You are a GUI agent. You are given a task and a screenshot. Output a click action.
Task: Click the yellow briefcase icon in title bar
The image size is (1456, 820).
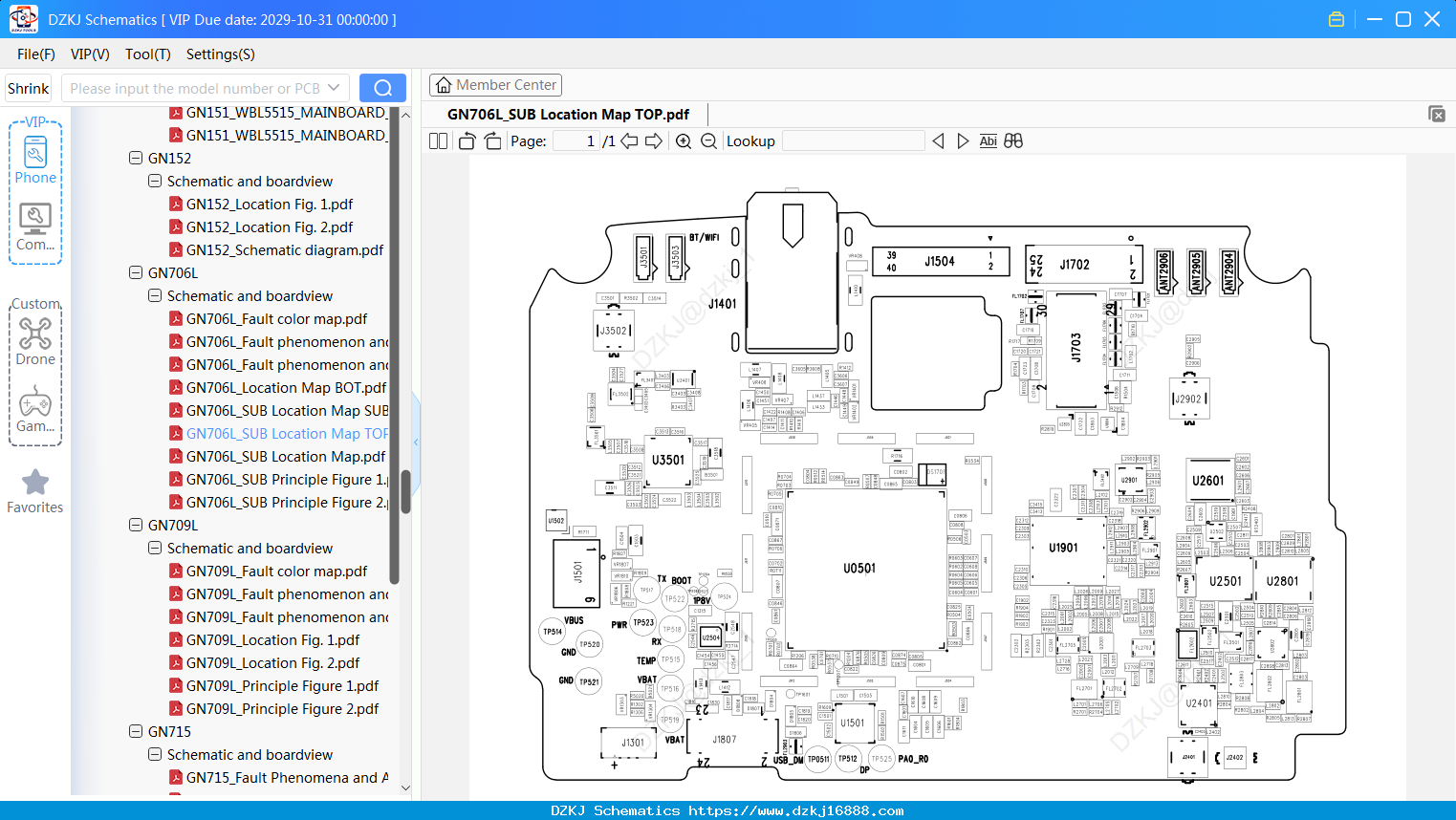1336,19
